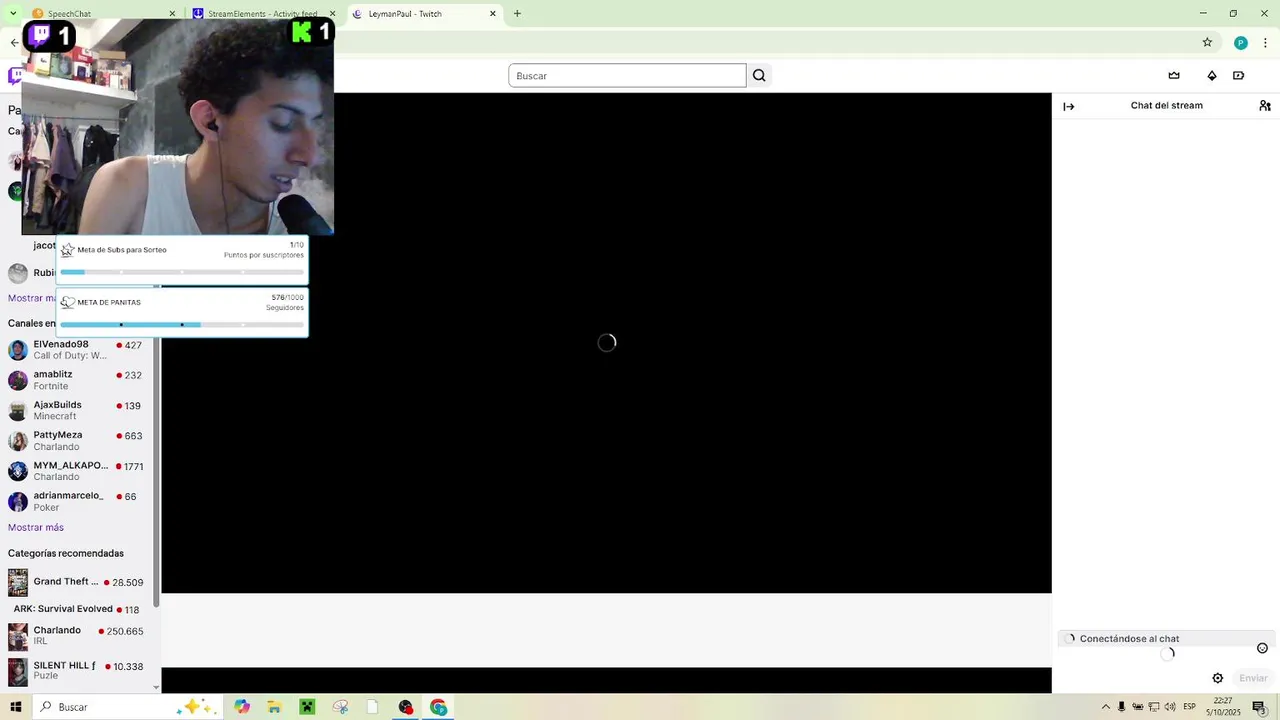The image size is (1280, 720).
Task: Open the chat community users icon
Action: 1265,106
